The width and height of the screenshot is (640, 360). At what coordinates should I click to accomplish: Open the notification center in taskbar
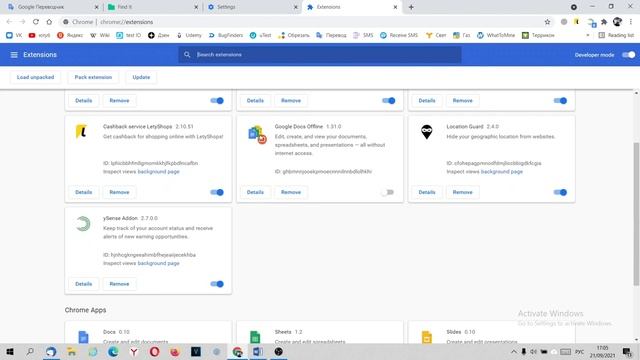tap(627, 352)
